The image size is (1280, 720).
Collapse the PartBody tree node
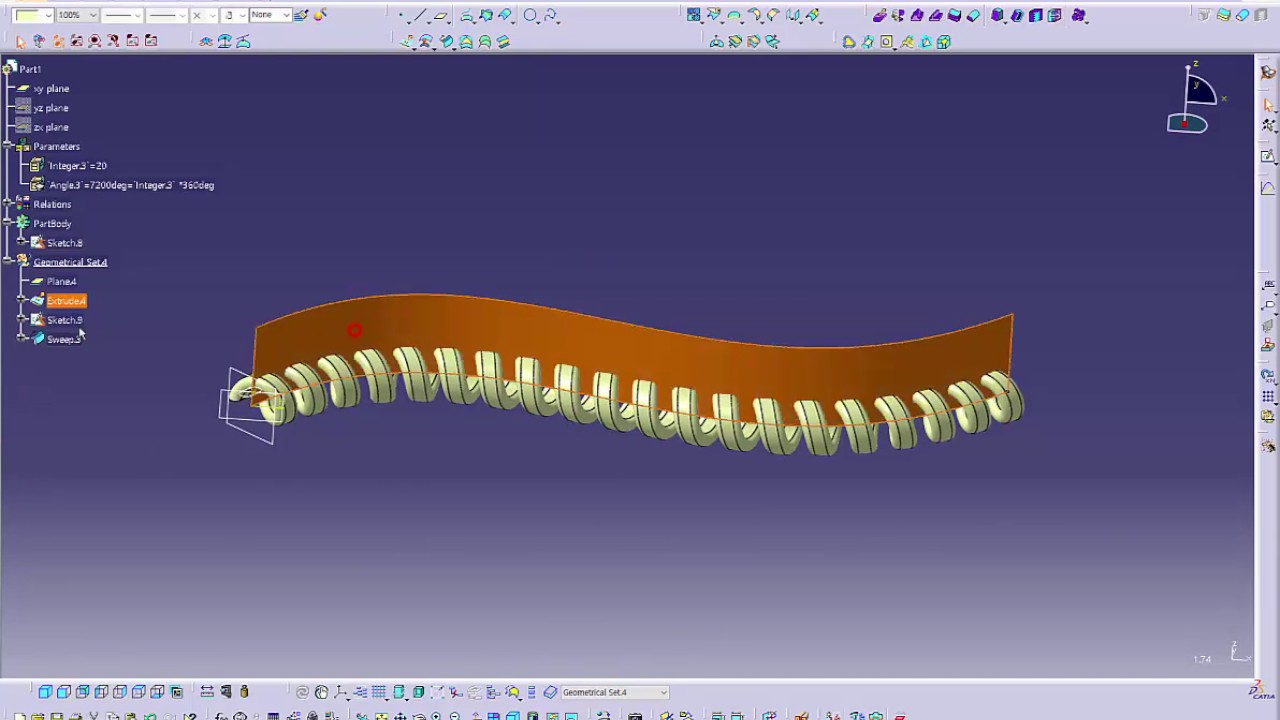[8, 223]
